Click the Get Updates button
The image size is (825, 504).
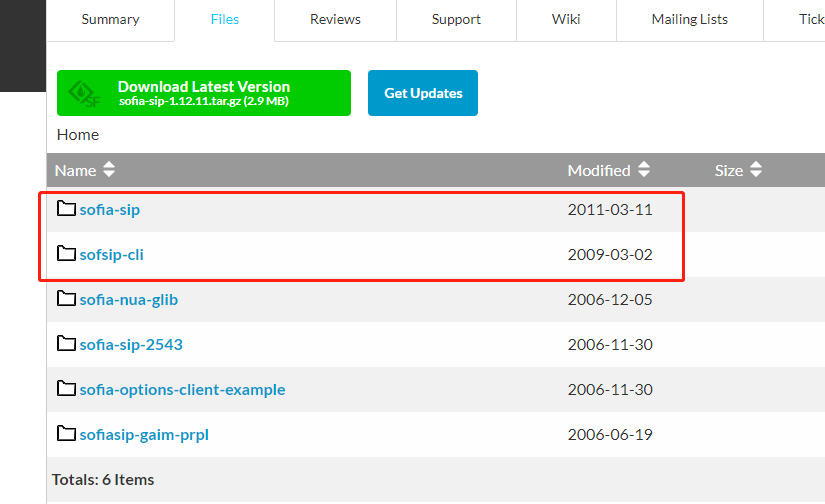[423, 93]
